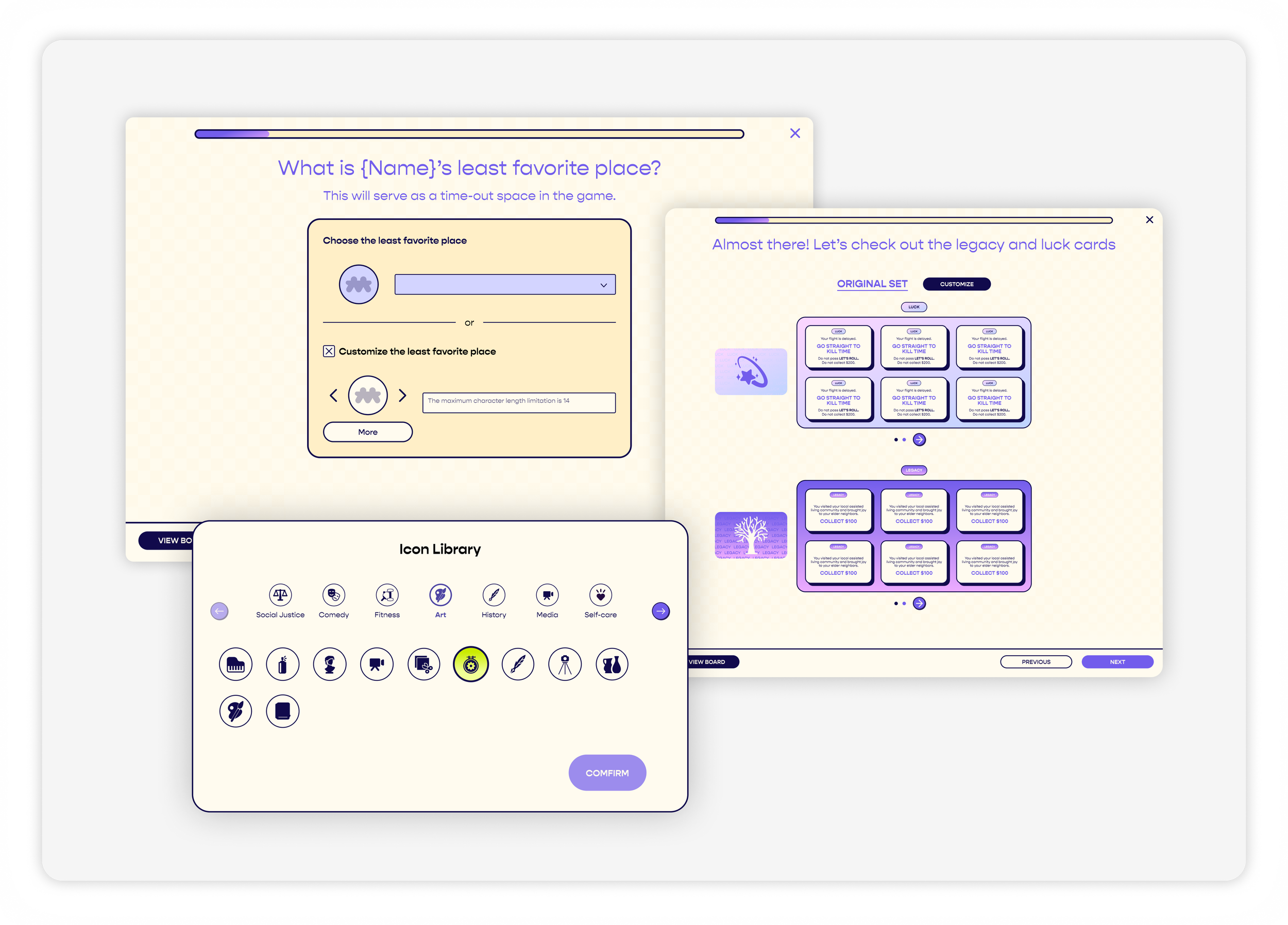Select the paint palette icon in grid
Viewport: 1288px width, 925px height.
point(235,711)
